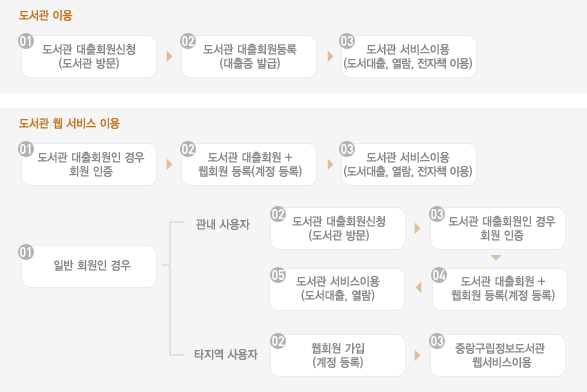Viewport: 587px width, 392px height.
Task: Click the 도서관 대출회원인 경우 회원 인증 box in second row
Action: pyautogui.click(x=89, y=164)
